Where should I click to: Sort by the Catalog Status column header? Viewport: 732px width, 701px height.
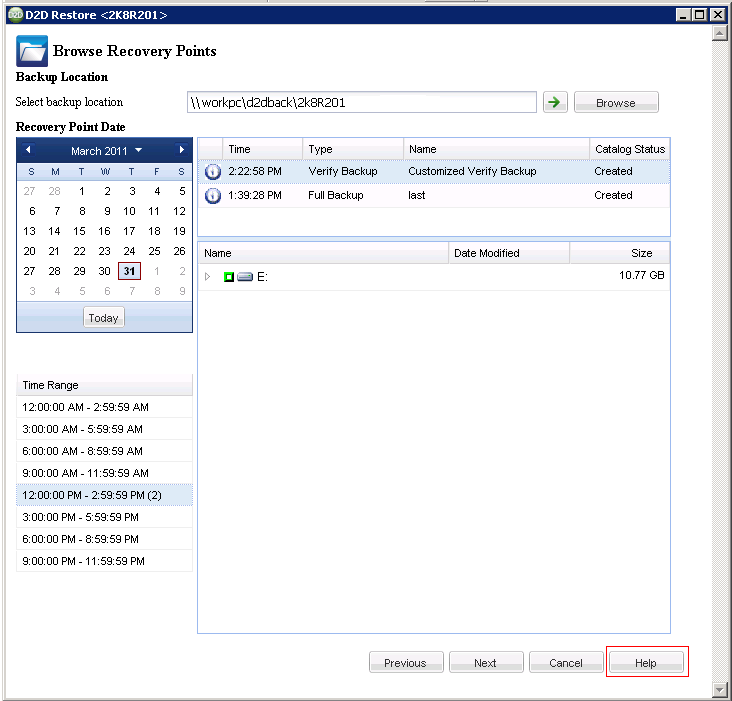[629, 149]
